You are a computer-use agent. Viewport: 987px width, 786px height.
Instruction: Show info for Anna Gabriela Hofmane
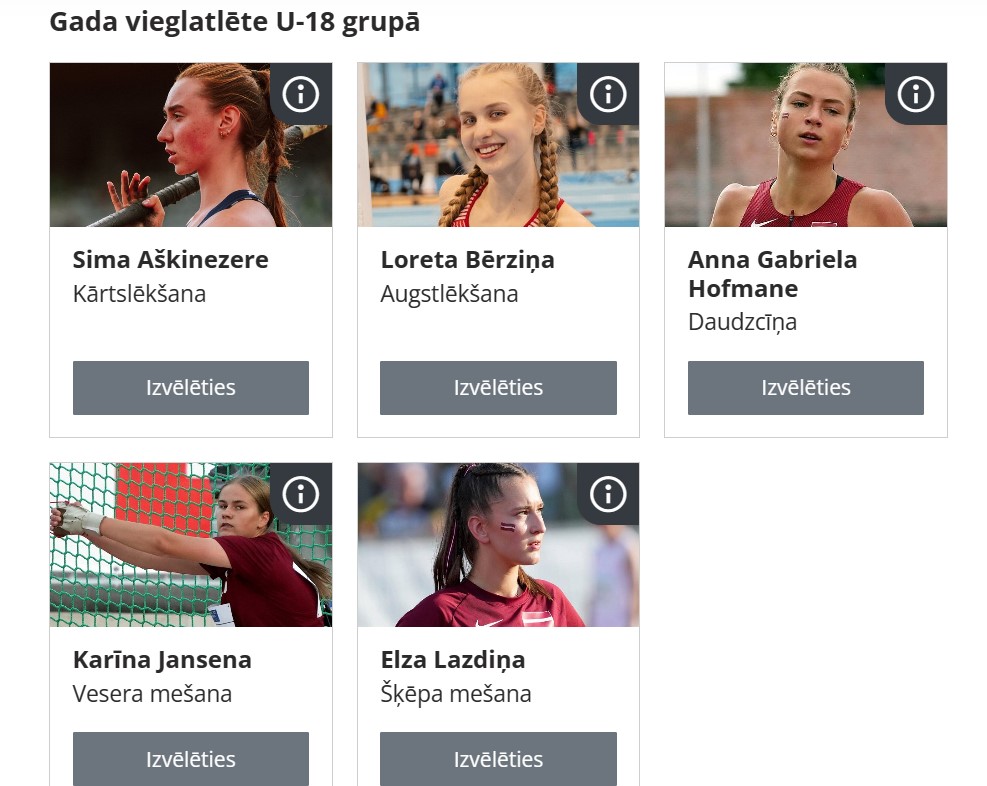point(915,94)
